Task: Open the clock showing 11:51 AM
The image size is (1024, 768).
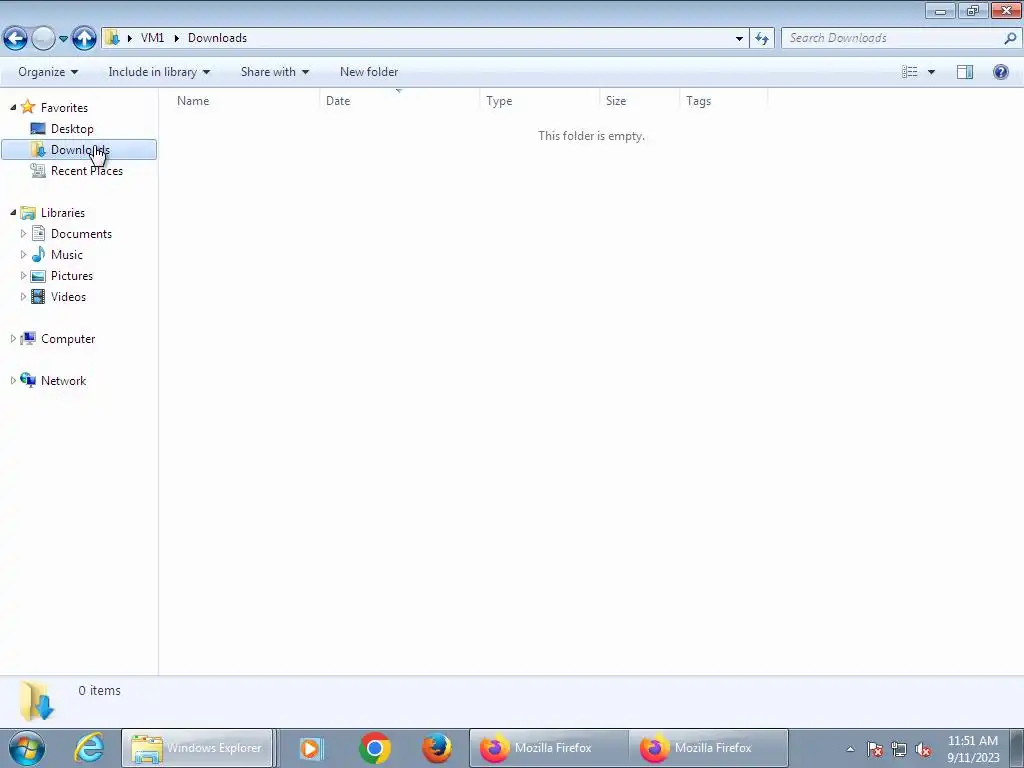Action: (973, 749)
